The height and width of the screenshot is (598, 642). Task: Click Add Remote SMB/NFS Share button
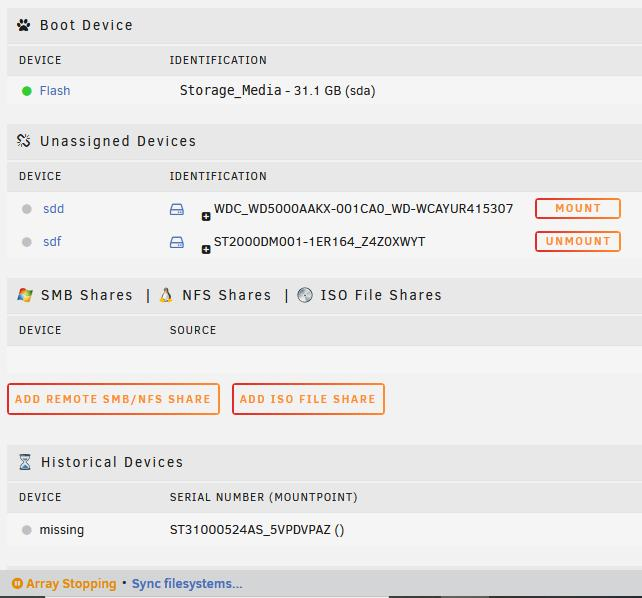pyautogui.click(x=113, y=399)
